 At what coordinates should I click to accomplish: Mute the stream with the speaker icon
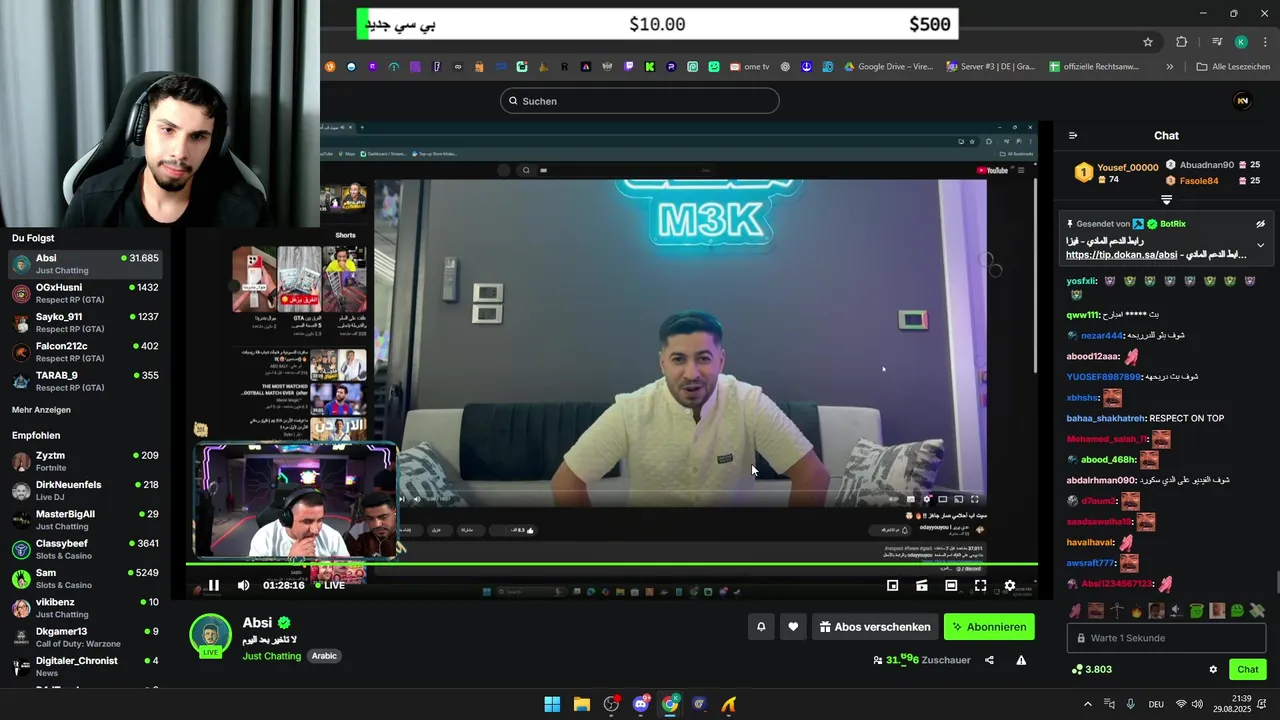[243, 585]
